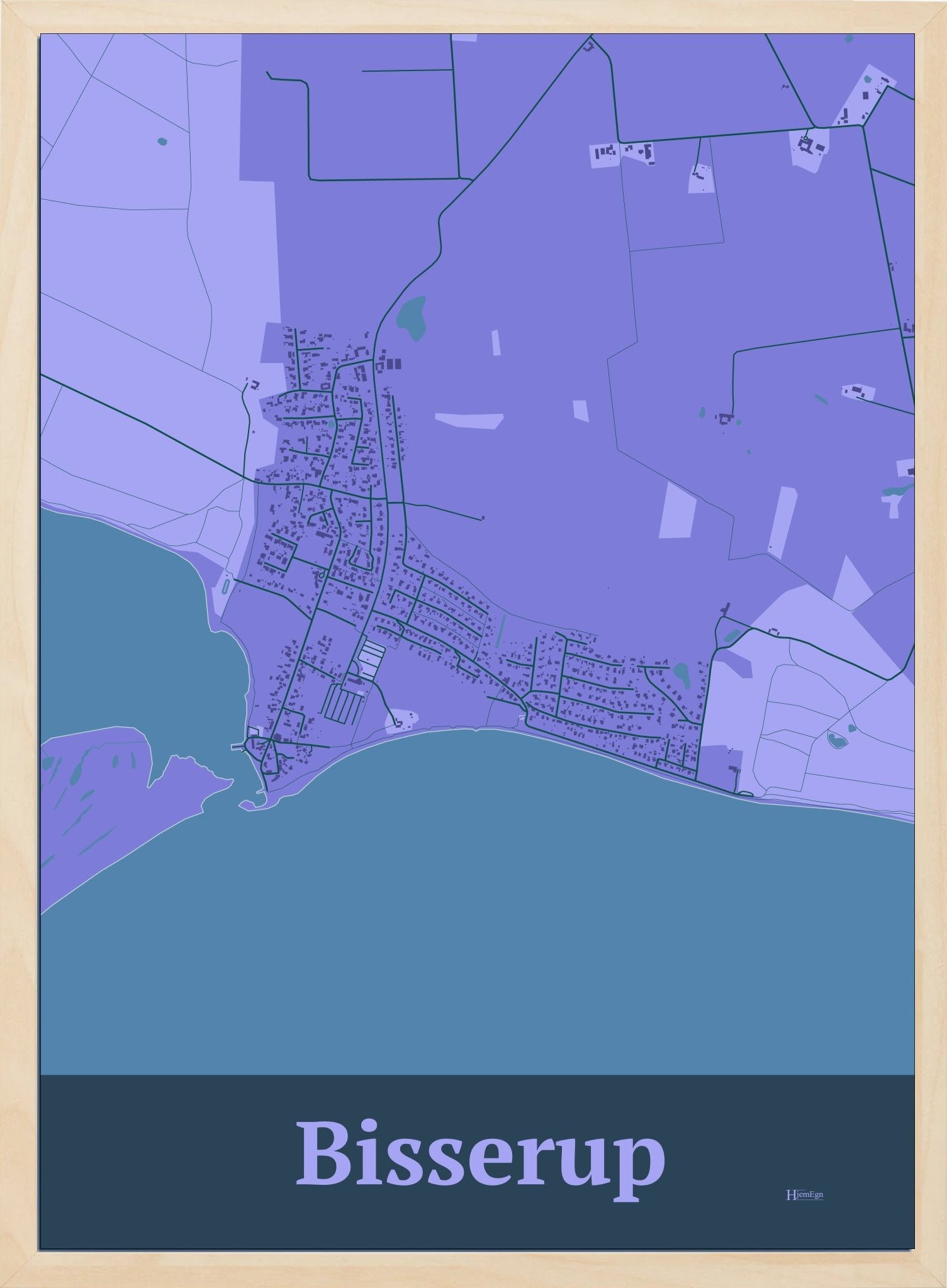Click the white striped plots in town center
The width and height of the screenshot is (947, 1288).
pyautogui.click(x=371, y=659)
